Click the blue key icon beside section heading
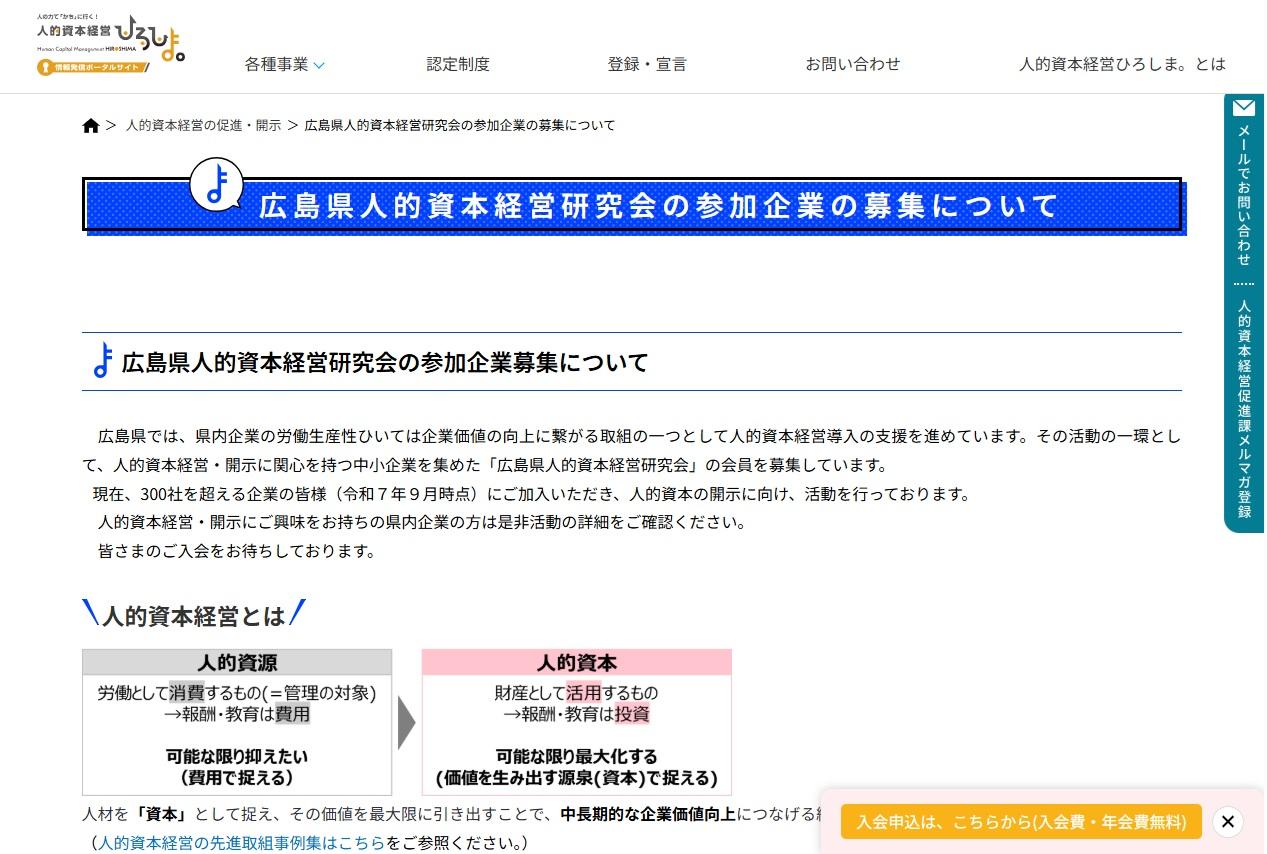Image resolution: width=1267 pixels, height=854 pixels. [101, 361]
